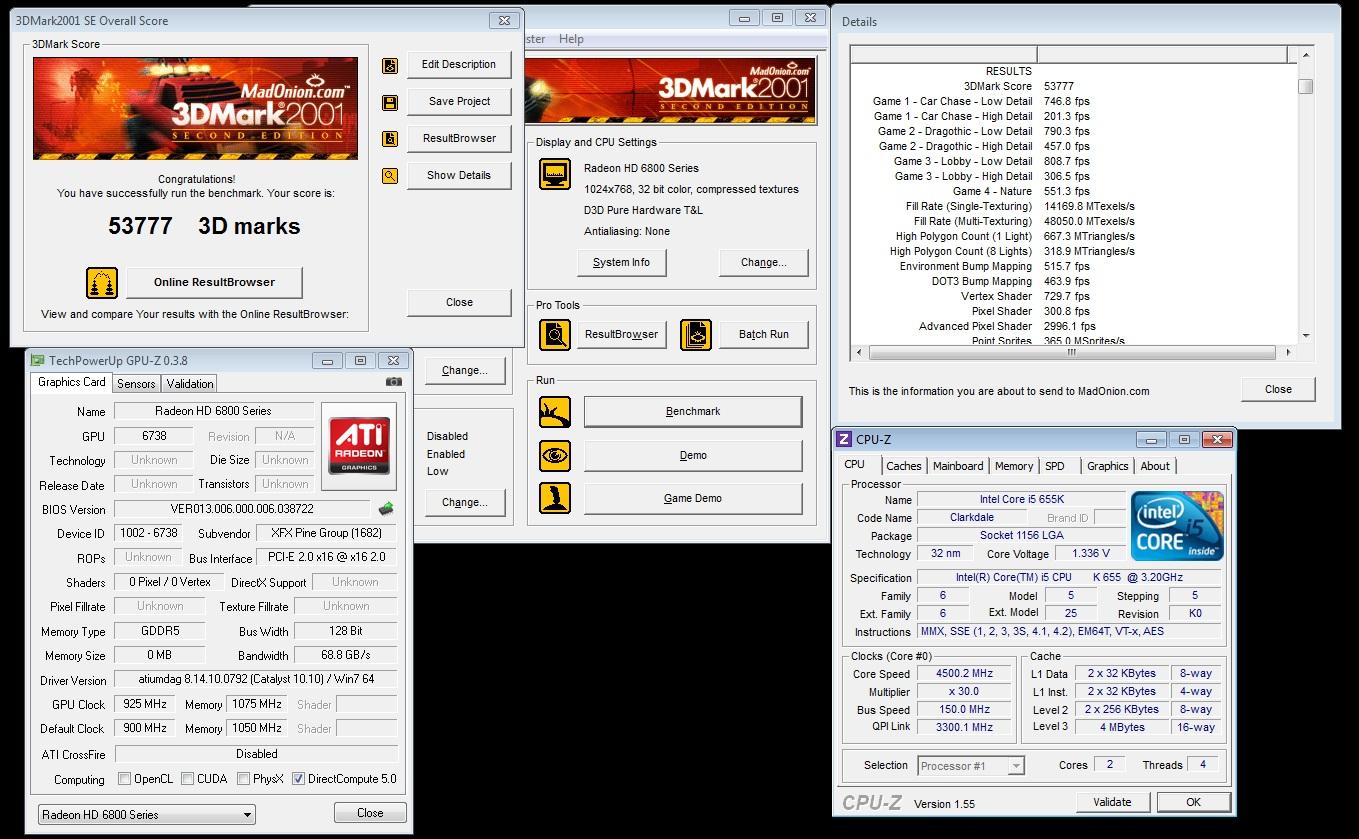Click the Close button in GPU-Z
Viewport: 1359px width, 839px height.
pos(370,813)
